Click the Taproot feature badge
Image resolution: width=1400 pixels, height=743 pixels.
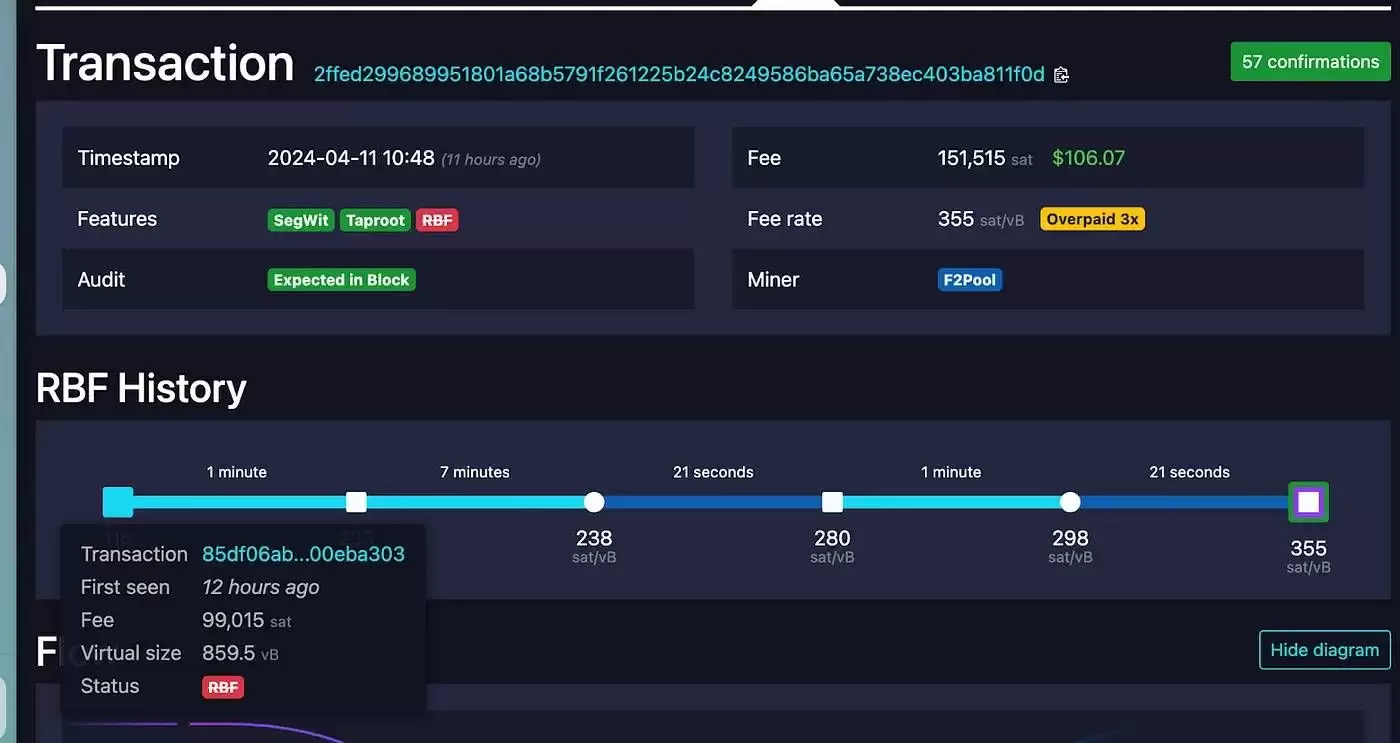click(374, 220)
